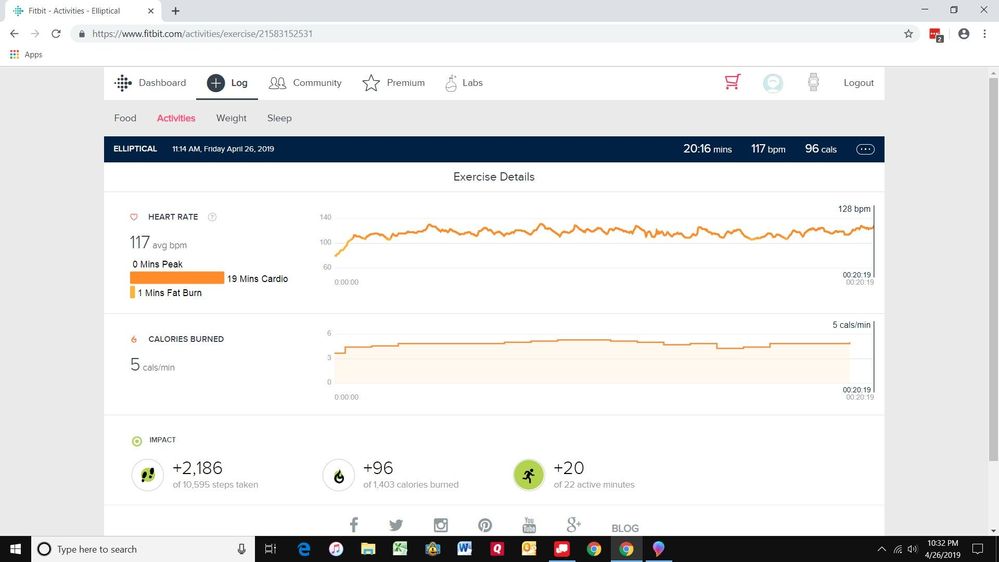
Task: Switch to the Food tab
Action: (x=125, y=118)
